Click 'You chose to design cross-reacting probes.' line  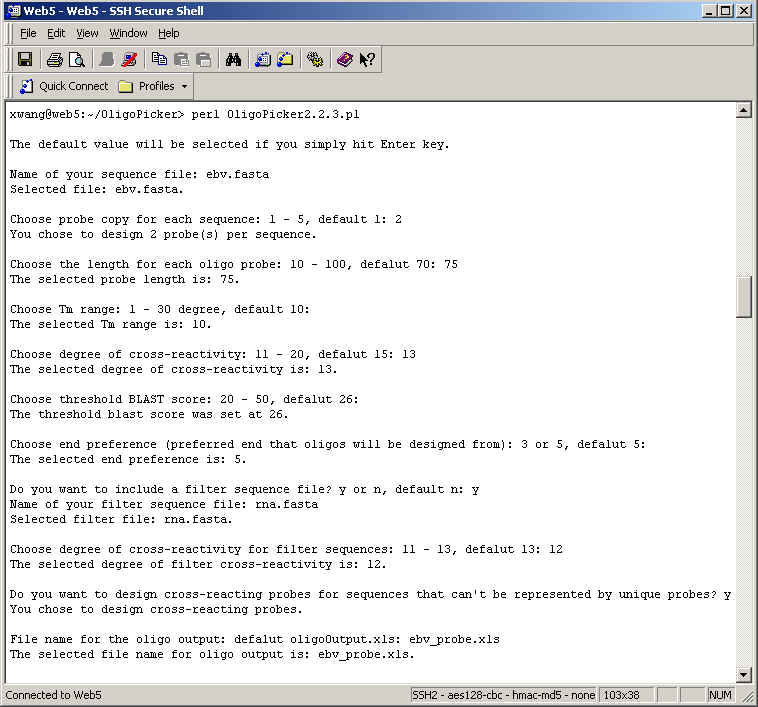(156, 609)
